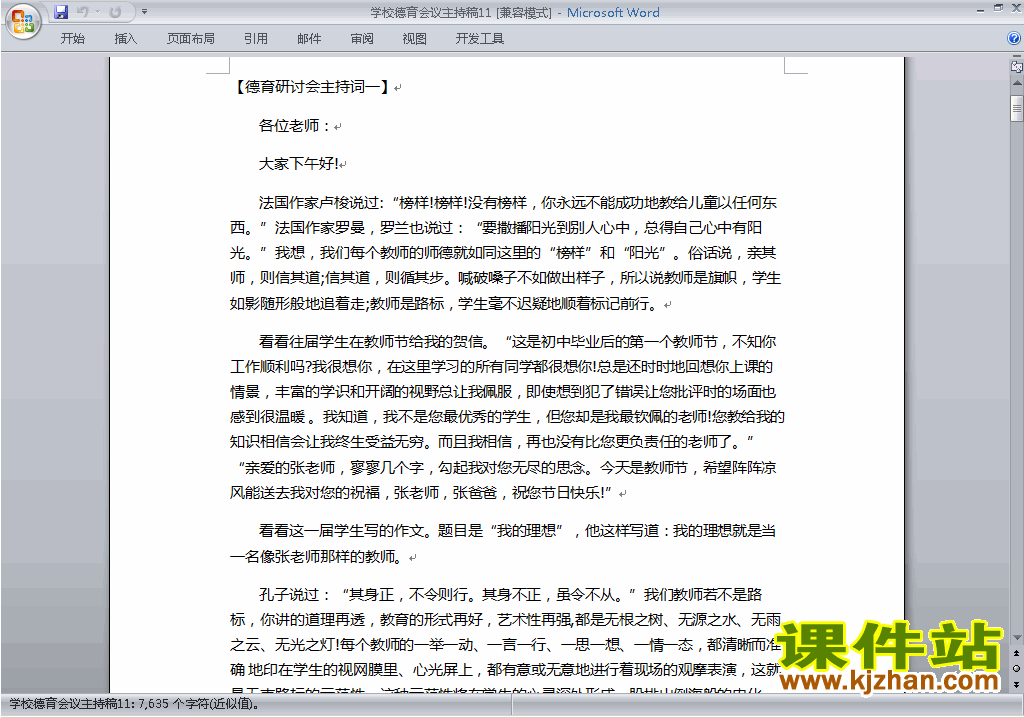Toggle the ruler display icon
Image resolution: width=1024 pixels, height=718 pixels.
[1017, 66]
